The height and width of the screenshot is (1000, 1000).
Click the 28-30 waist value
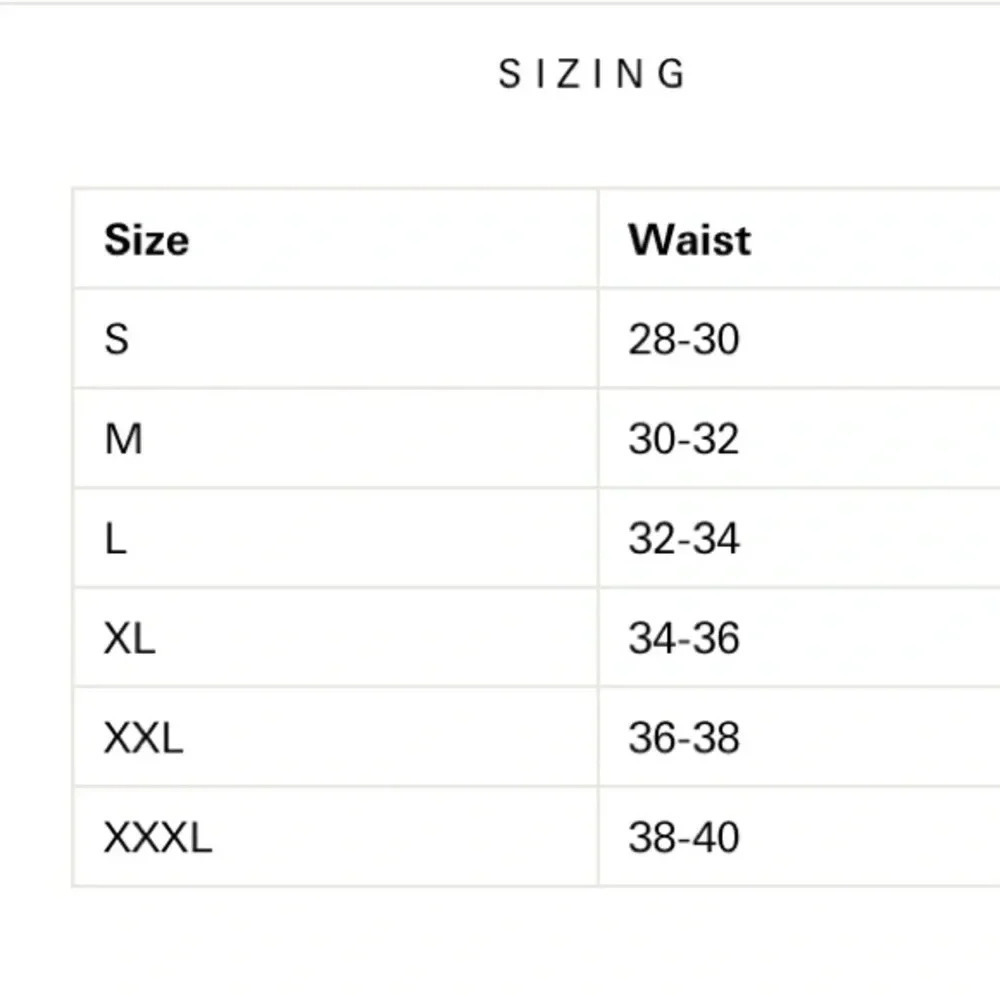click(x=683, y=339)
